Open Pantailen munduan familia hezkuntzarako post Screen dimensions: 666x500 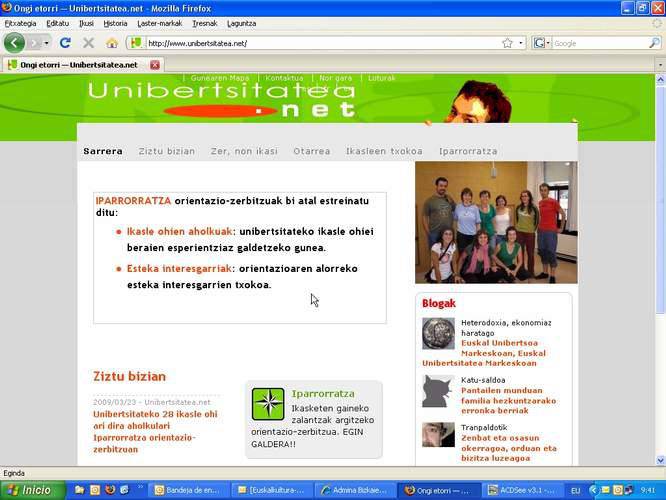(x=508, y=400)
